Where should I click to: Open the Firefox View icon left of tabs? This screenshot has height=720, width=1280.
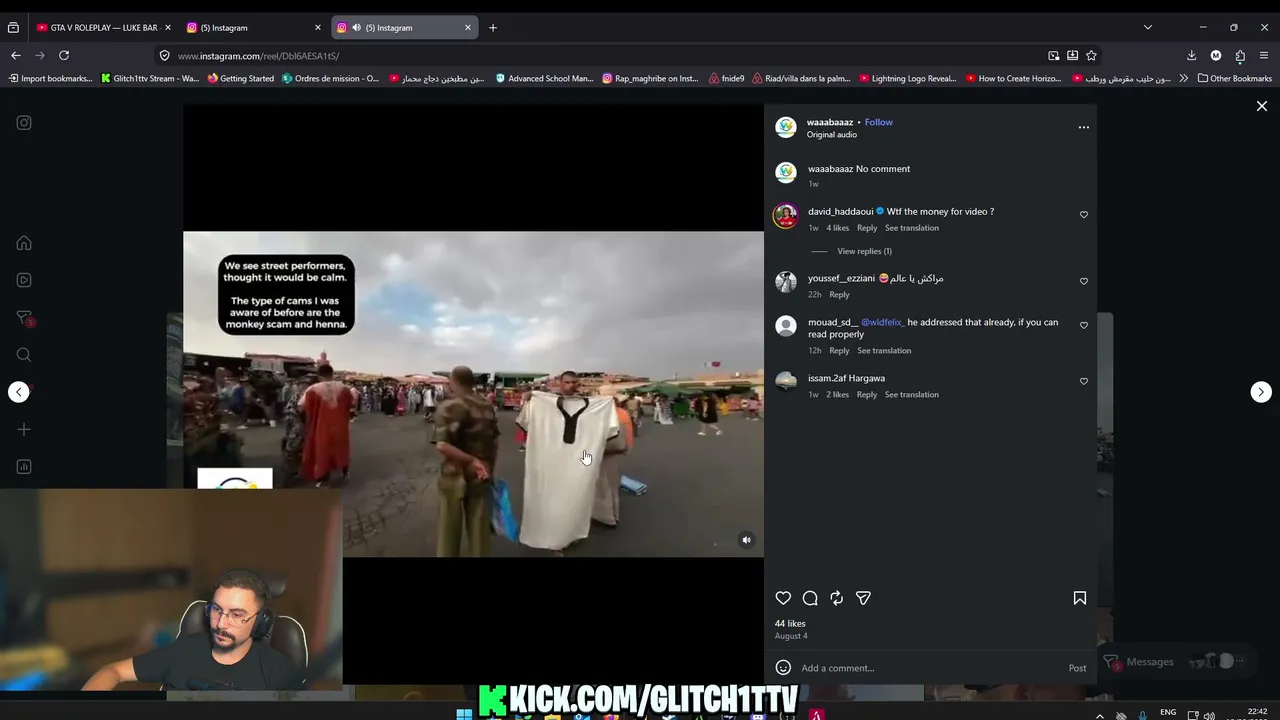coord(13,28)
